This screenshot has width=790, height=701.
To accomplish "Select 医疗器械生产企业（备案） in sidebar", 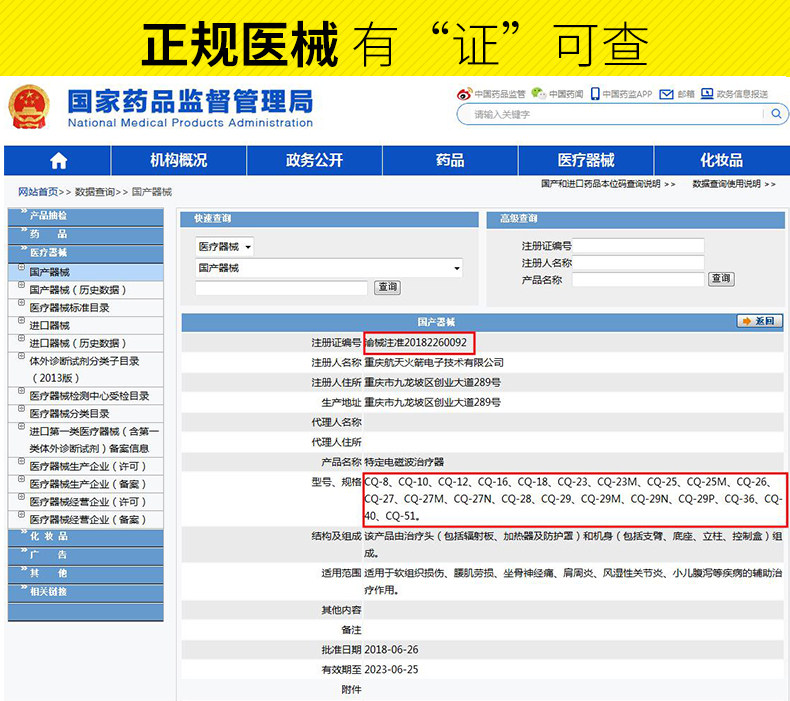I will point(88,484).
